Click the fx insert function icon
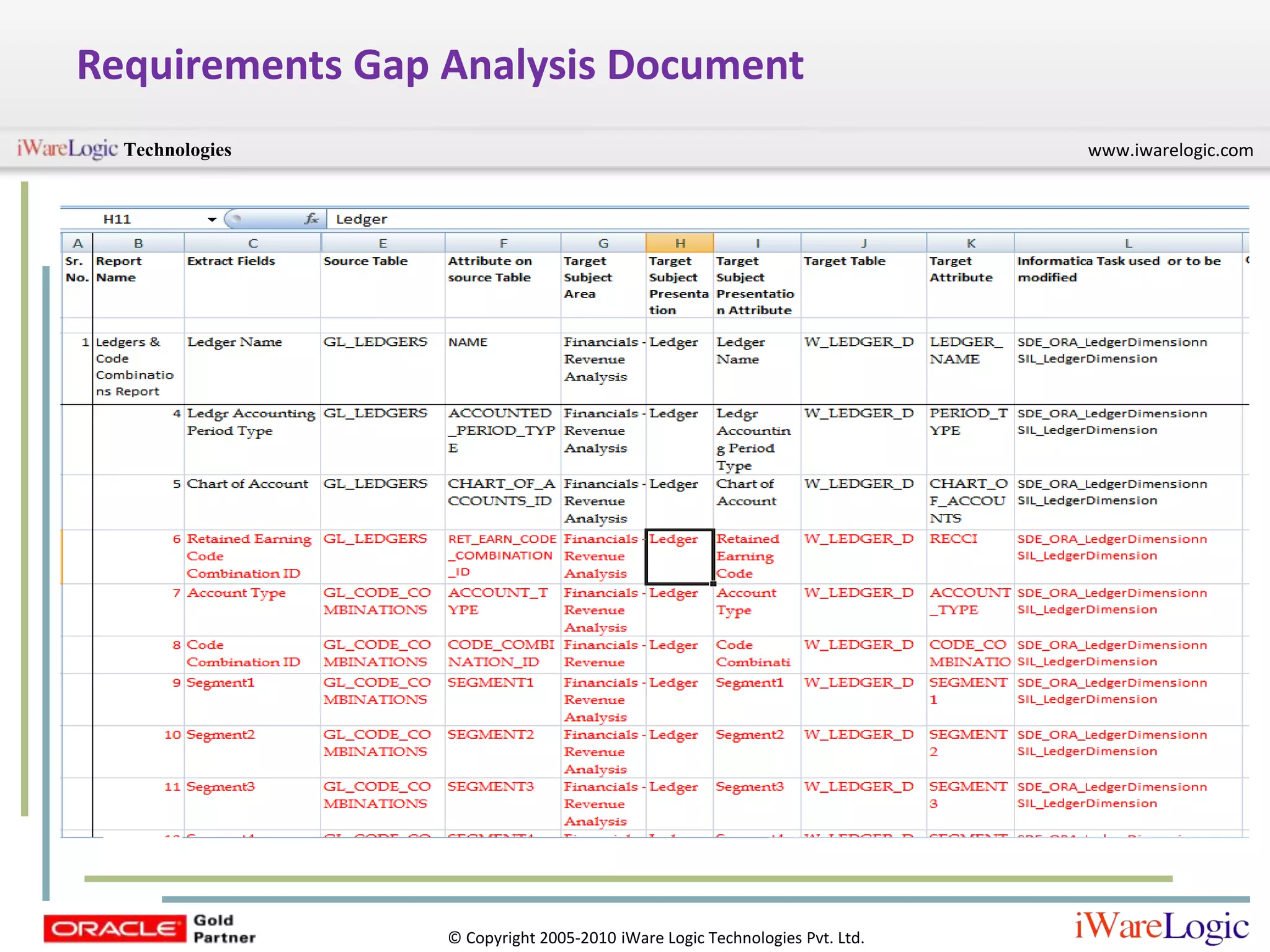This screenshot has width=1270, height=952. [311, 219]
